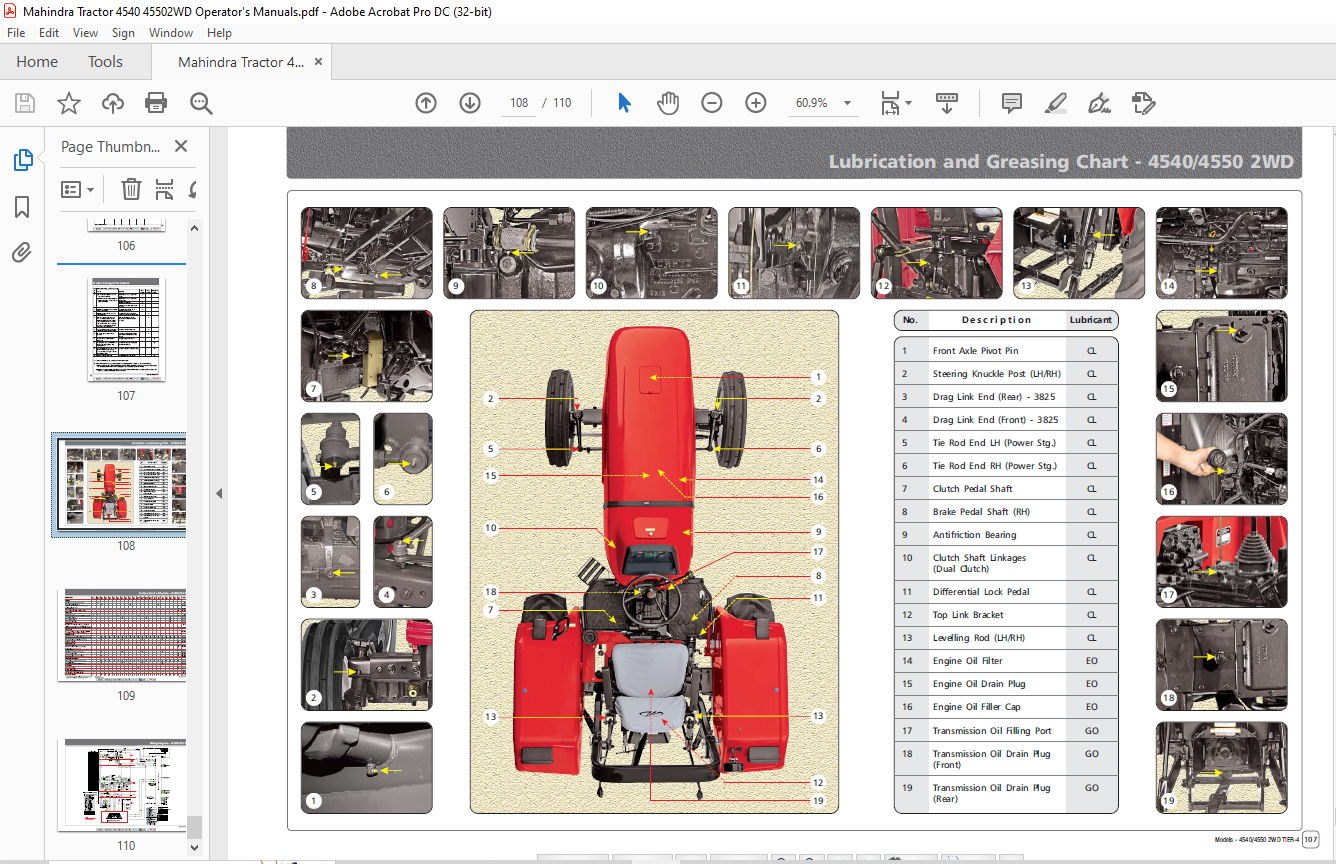Go to previous page arrow
Image resolution: width=1336 pixels, height=864 pixels.
click(x=426, y=103)
